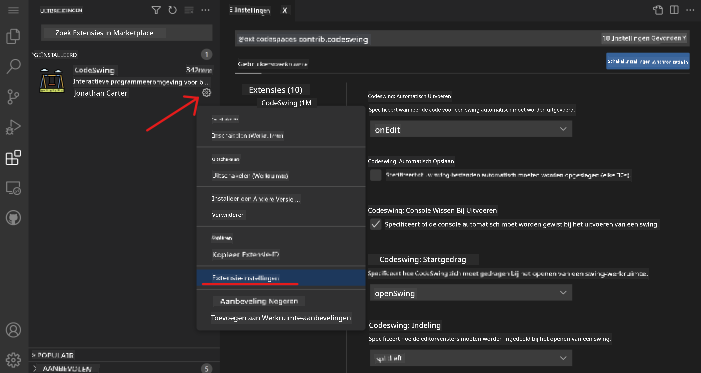Click the blue sync settings button
Screen dimensions: 701x373
click(648, 61)
